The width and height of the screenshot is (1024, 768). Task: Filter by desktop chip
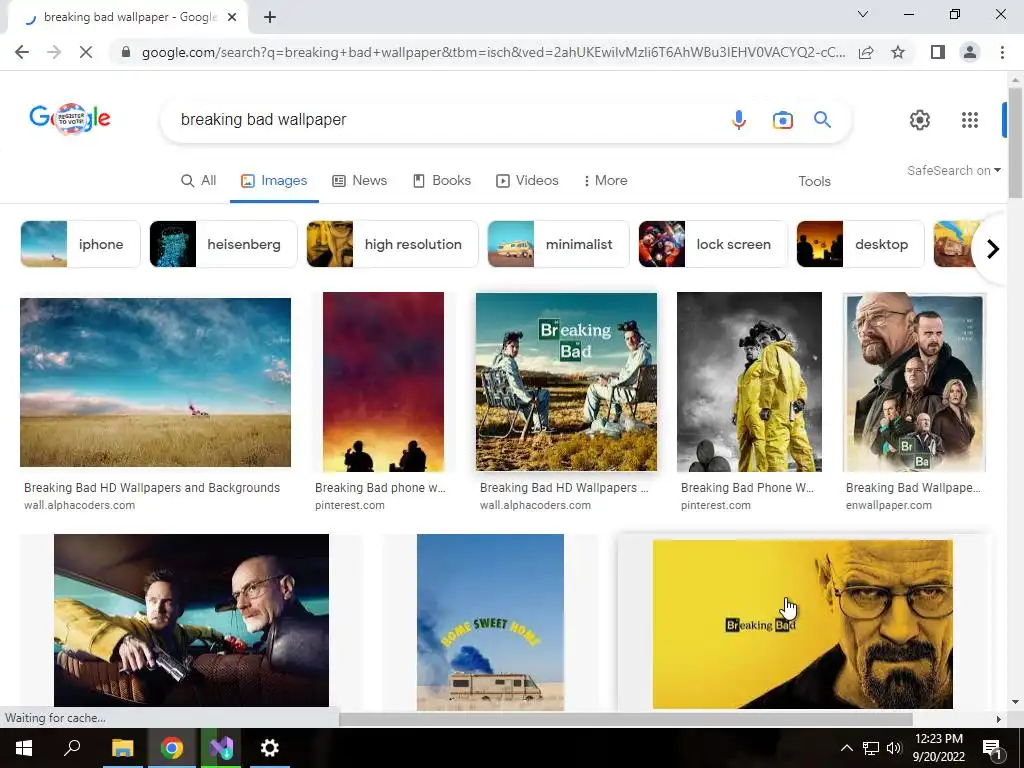(x=861, y=244)
